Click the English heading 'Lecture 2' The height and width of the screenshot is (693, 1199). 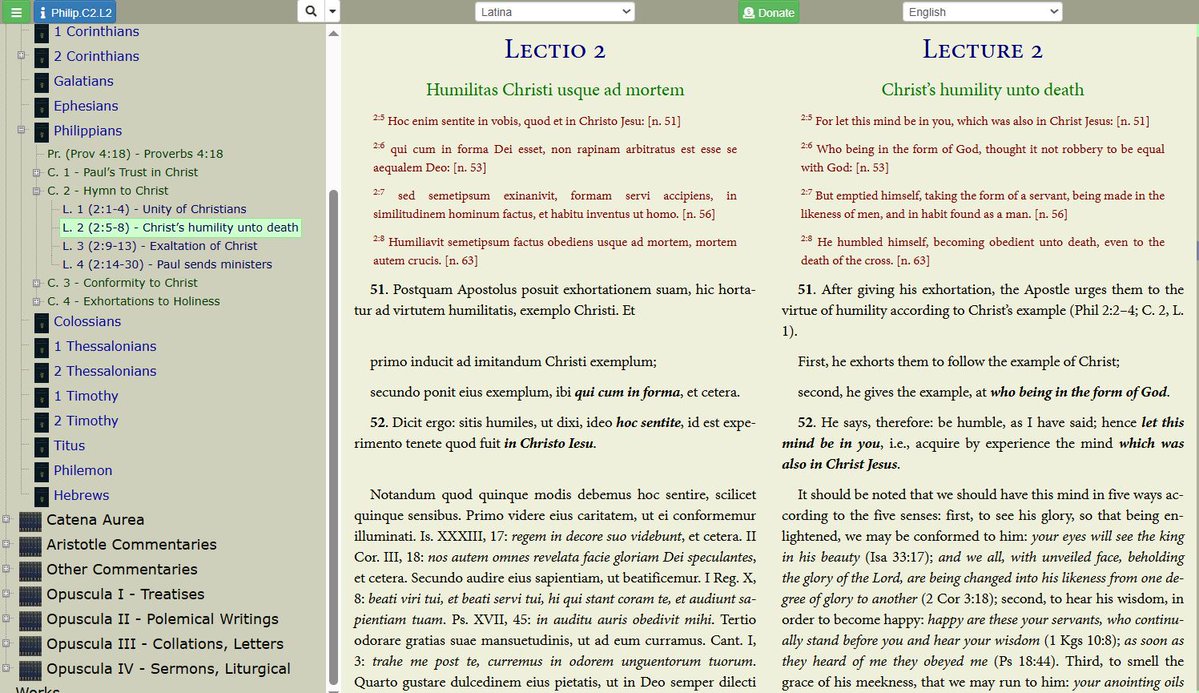pyautogui.click(x=982, y=50)
